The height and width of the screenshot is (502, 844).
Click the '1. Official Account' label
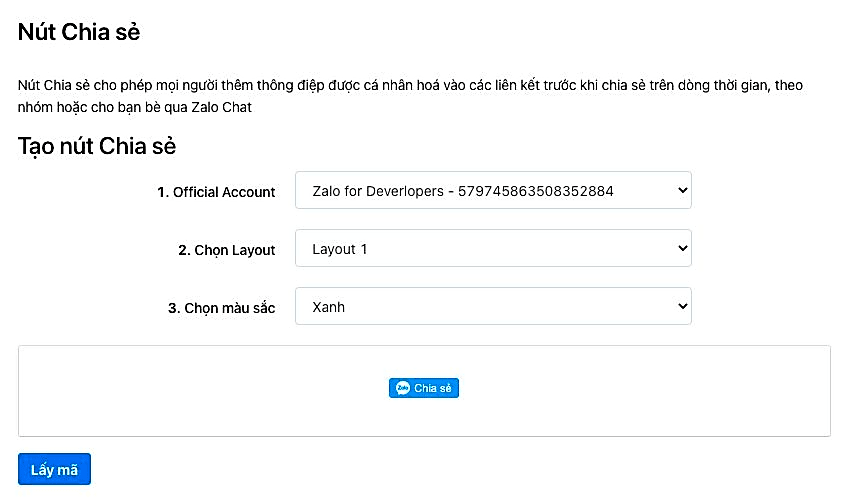(216, 192)
